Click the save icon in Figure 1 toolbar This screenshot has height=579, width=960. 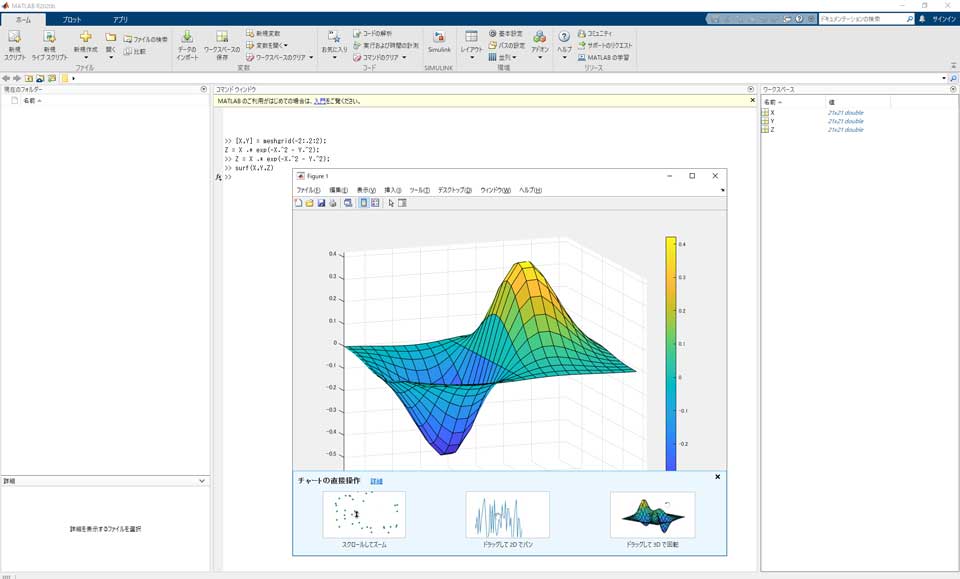pyautogui.click(x=321, y=203)
